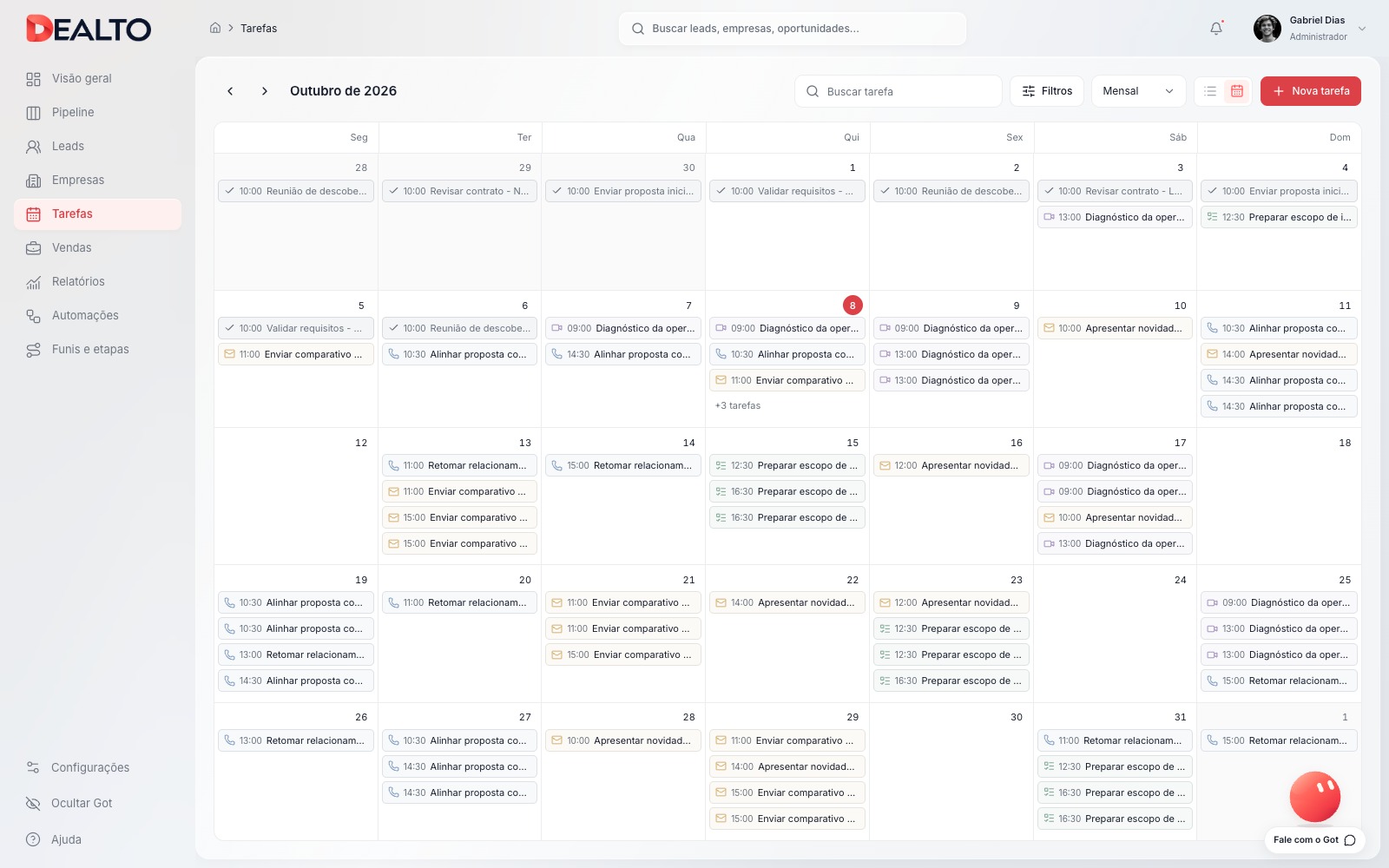Image resolution: width=1389 pixels, height=868 pixels.
Task: Open day 3 13:00 Diagnóstico task
Action: (1116, 217)
